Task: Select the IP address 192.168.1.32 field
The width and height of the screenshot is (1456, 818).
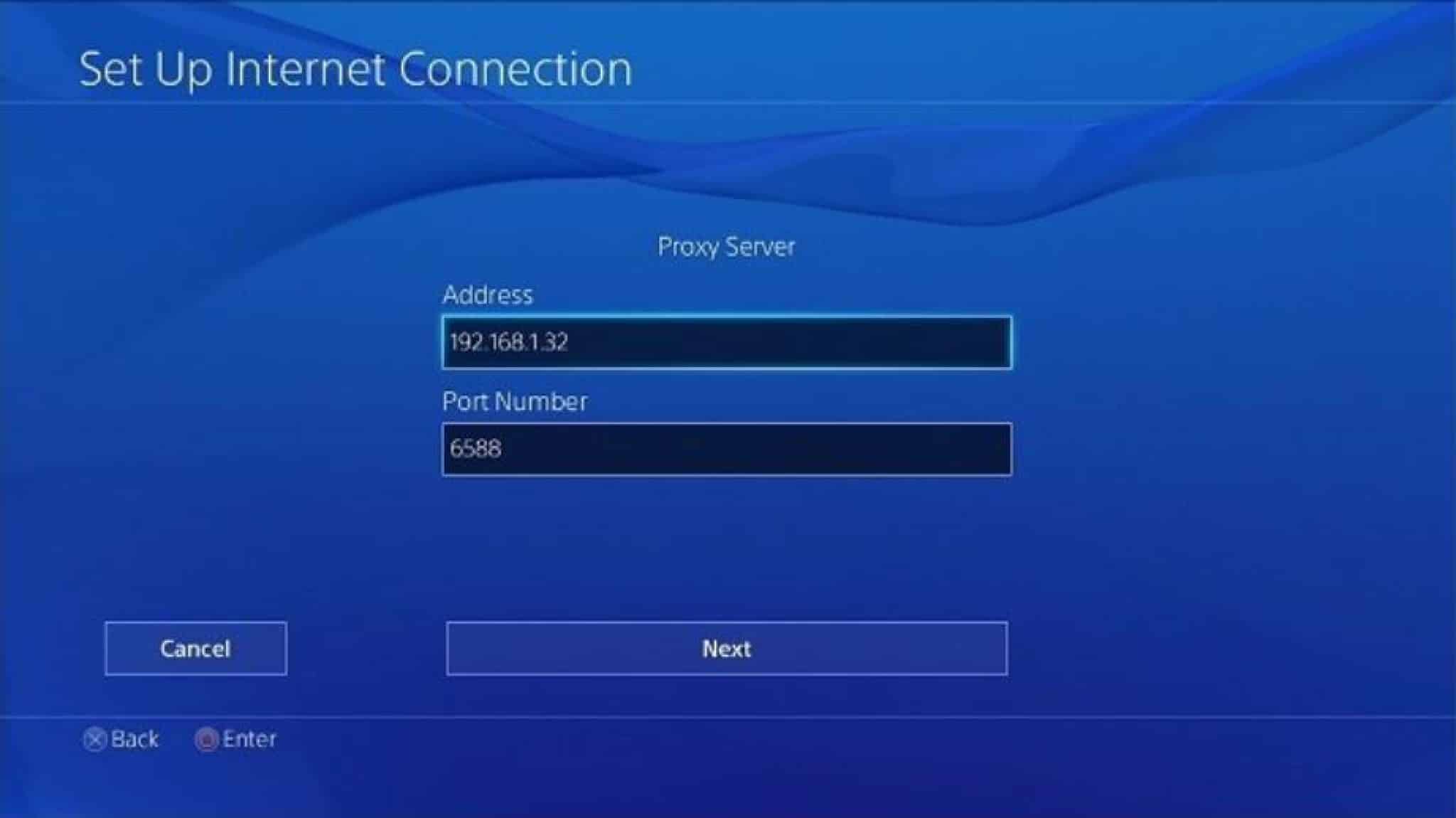Action: pos(727,342)
